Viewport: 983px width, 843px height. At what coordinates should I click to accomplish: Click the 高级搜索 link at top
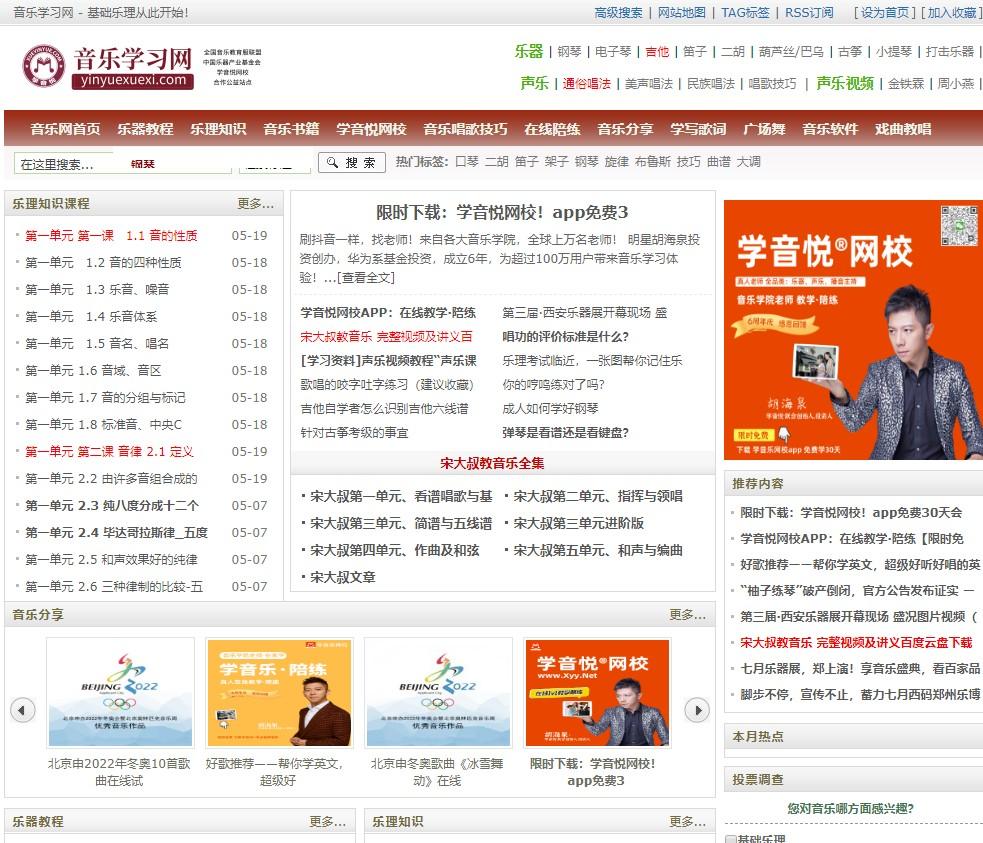pos(618,13)
